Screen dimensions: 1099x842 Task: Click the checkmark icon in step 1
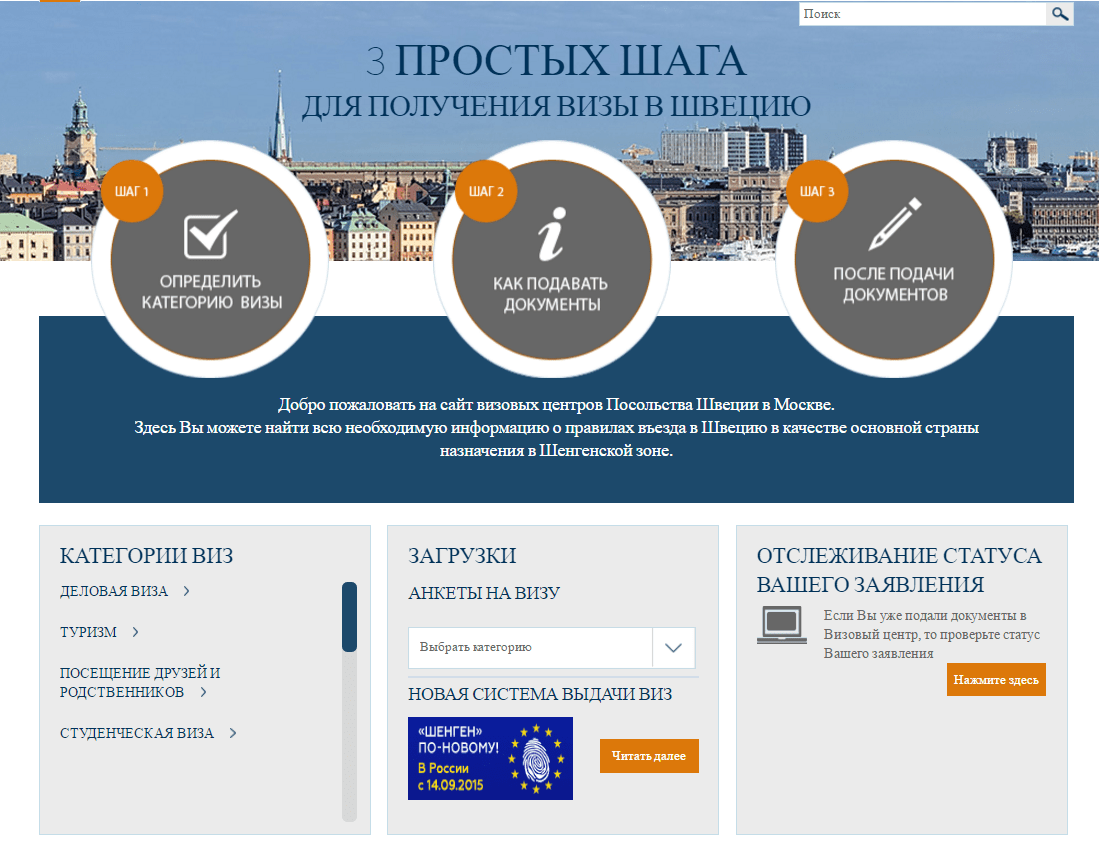click(211, 233)
